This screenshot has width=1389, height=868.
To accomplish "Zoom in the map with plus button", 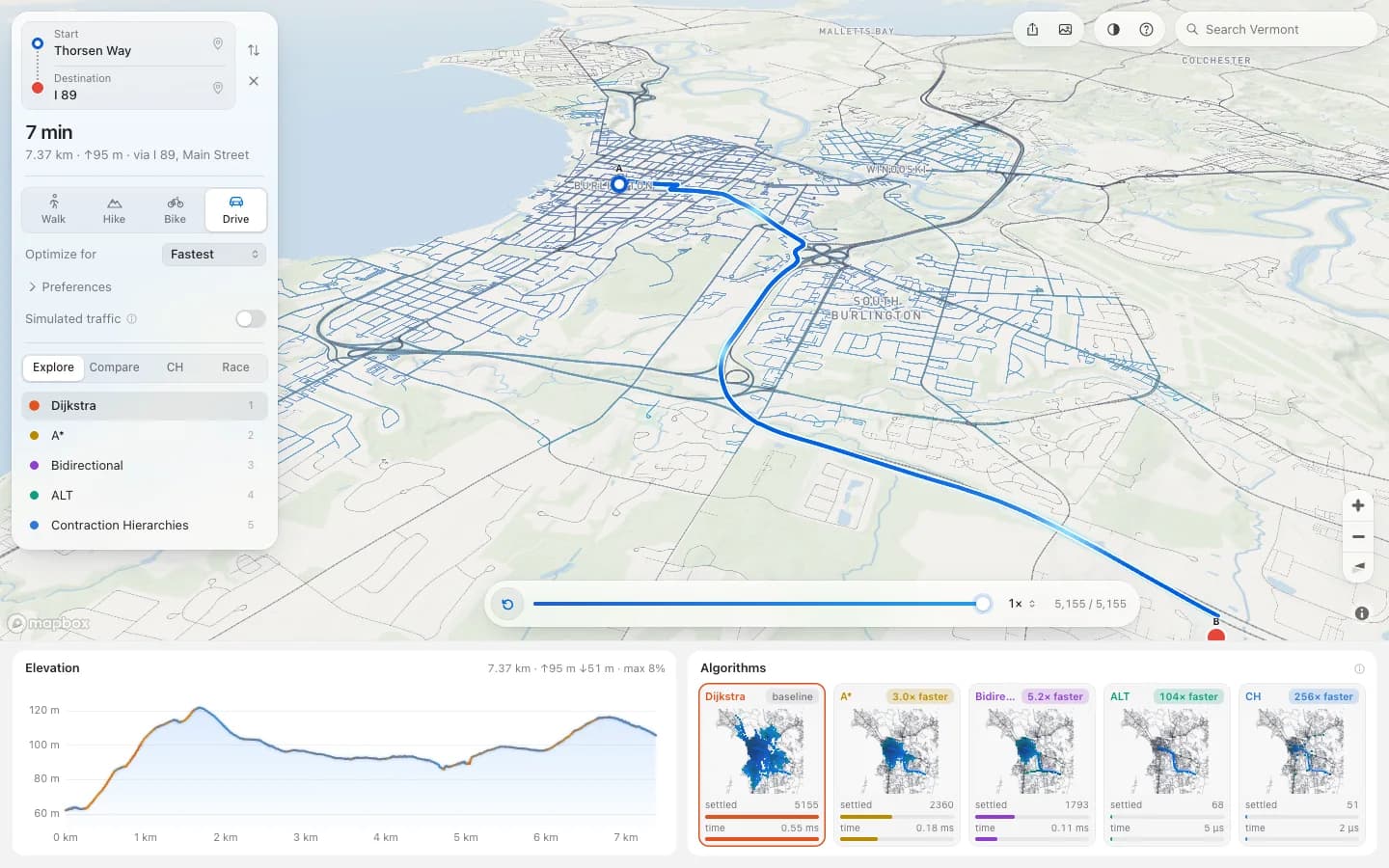I will pos(1358,505).
